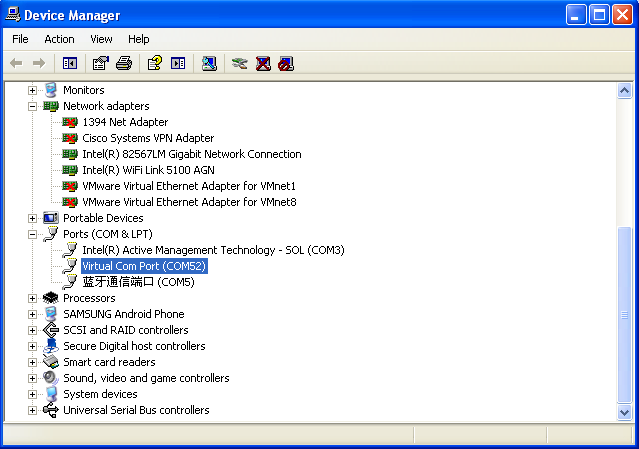Viewport: 639px width, 449px height.
Task: Select VMware Virtual Ethernet Adapter for VMnet8
Action: pyautogui.click(x=189, y=202)
